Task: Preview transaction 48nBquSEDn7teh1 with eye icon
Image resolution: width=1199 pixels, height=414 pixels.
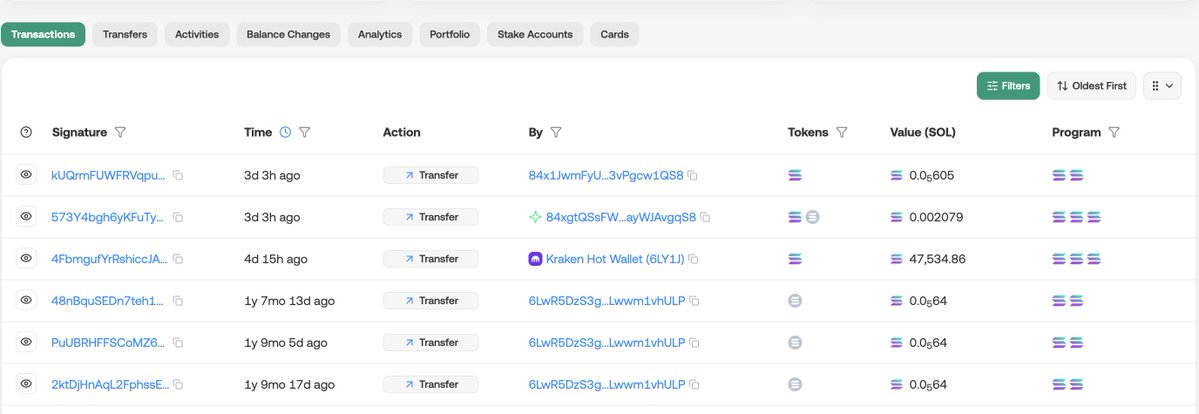Action: pyautogui.click(x=26, y=301)
